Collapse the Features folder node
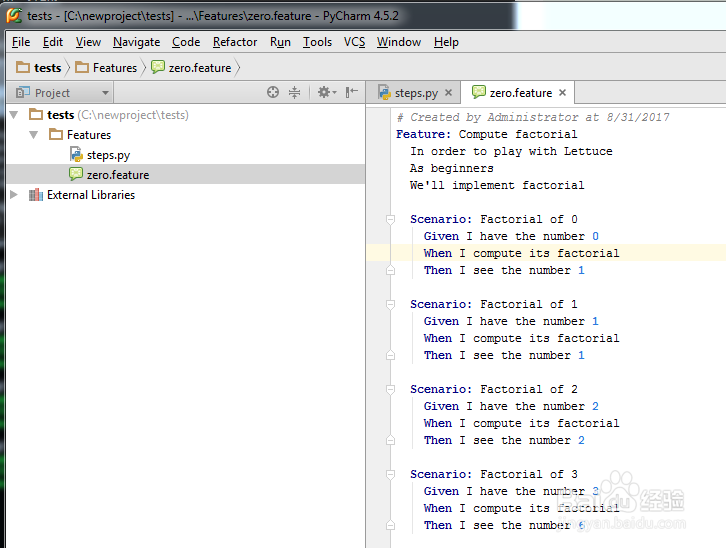Image resolution: width=726 pixels, height=548 pixels. click(33, 135)
